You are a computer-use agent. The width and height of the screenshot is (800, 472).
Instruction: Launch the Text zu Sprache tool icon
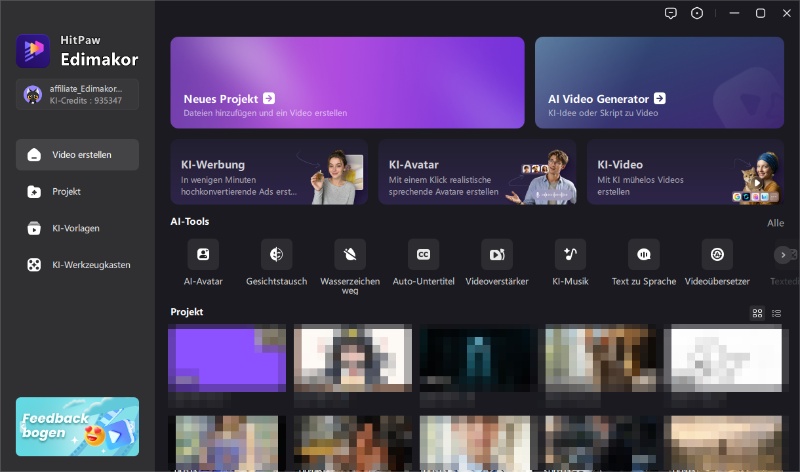(x=644, y=254)
